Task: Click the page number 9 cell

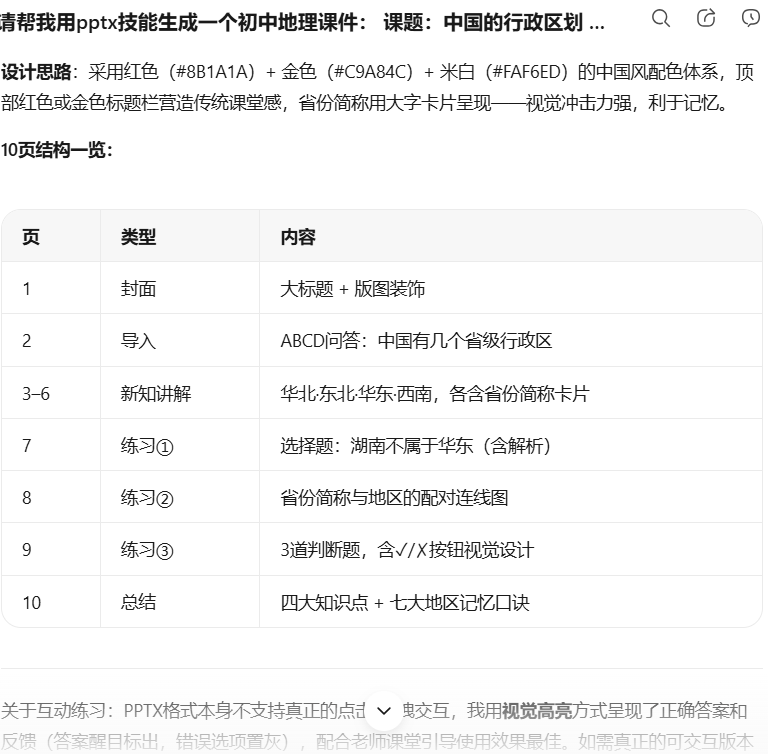Action: pos(51,550)
